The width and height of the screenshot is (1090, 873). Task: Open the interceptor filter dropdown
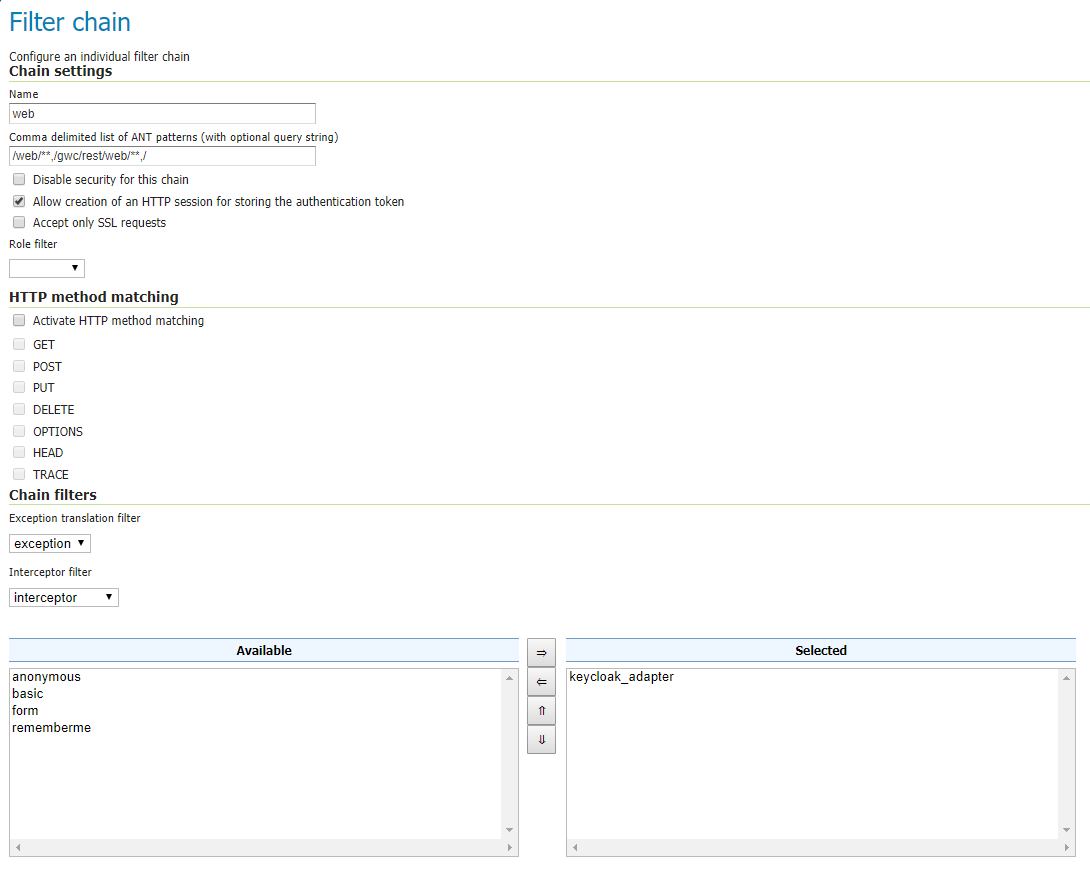pyautogui.click(x=63, y=596)
